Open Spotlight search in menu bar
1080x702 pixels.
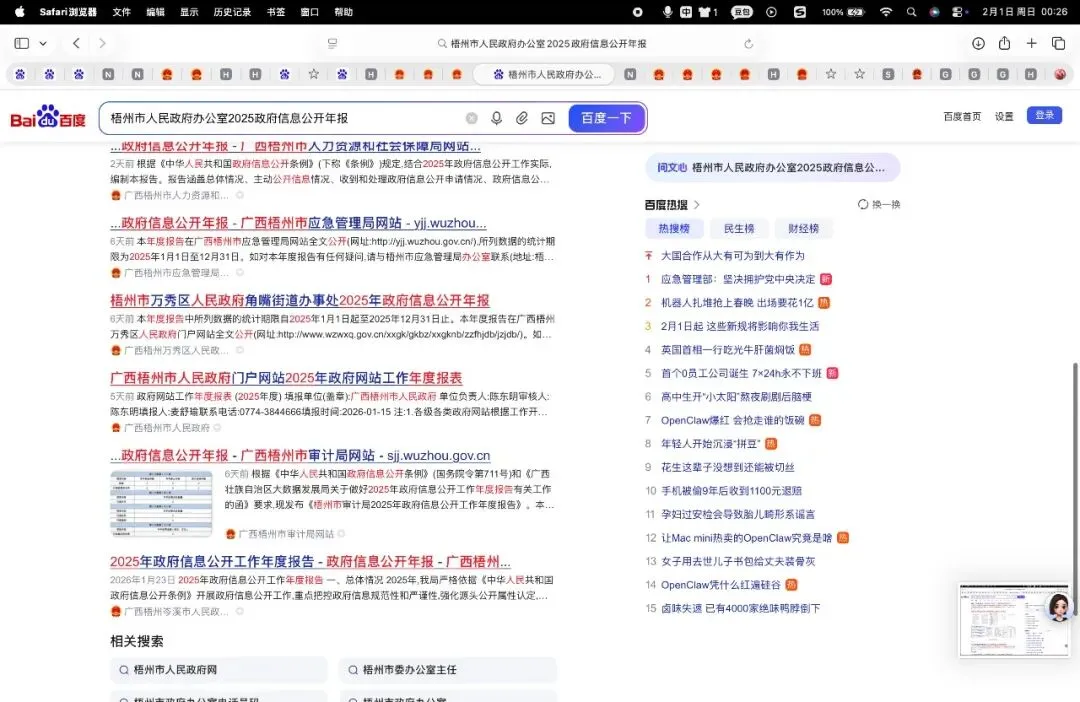[x=911, y=12]
